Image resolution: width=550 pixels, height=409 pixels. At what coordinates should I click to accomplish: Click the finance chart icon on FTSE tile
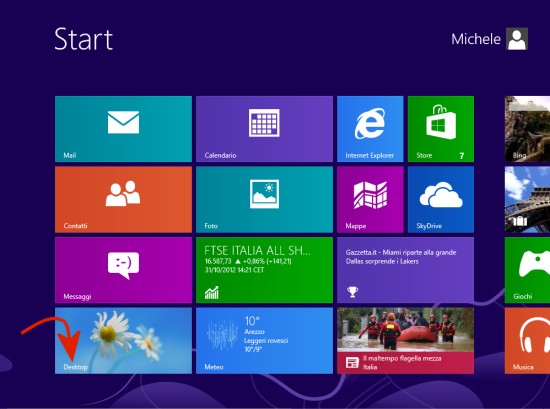click(x=212, y=293)
